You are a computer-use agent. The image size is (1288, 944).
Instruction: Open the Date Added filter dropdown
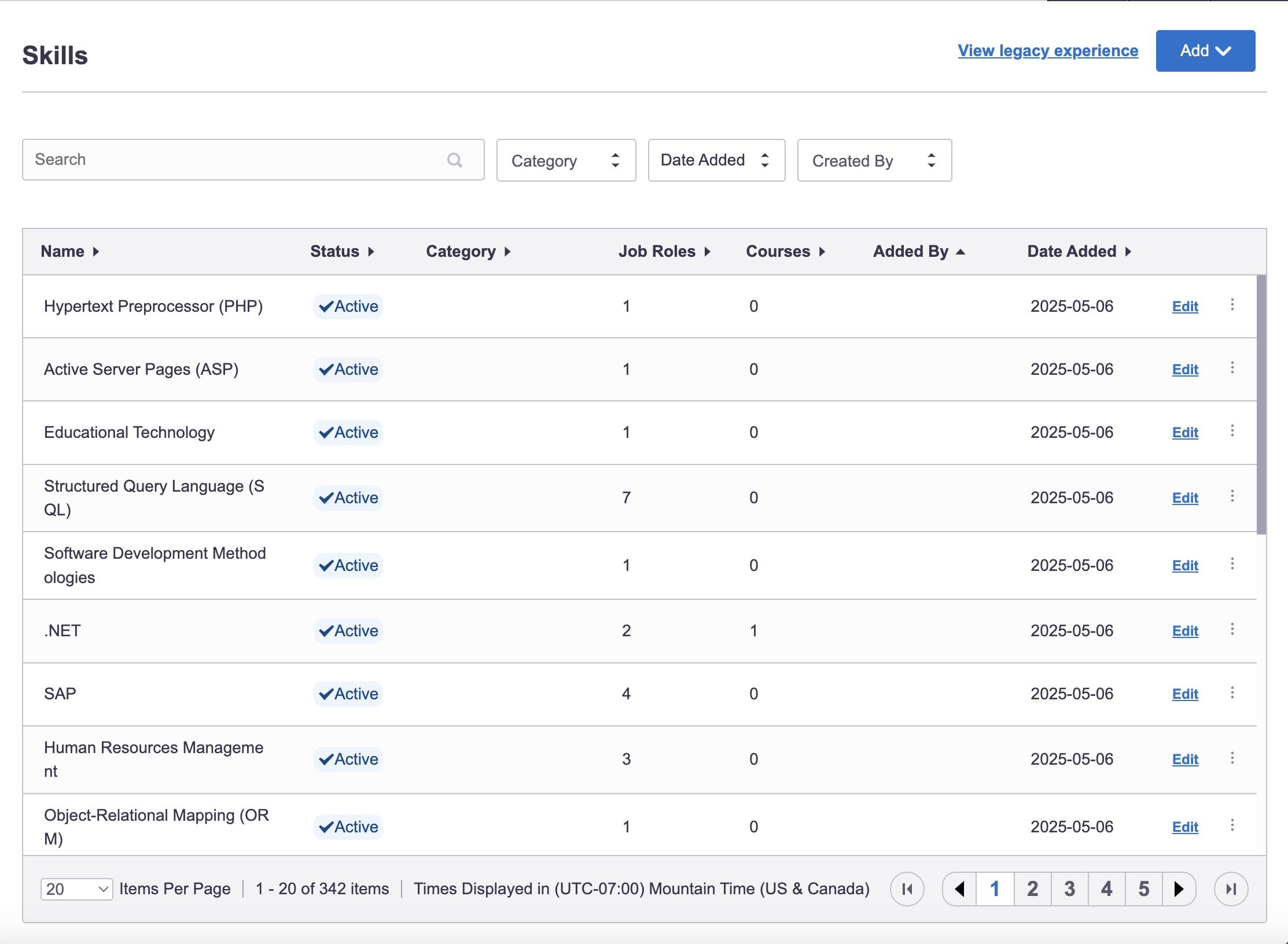tap(717, 160)
